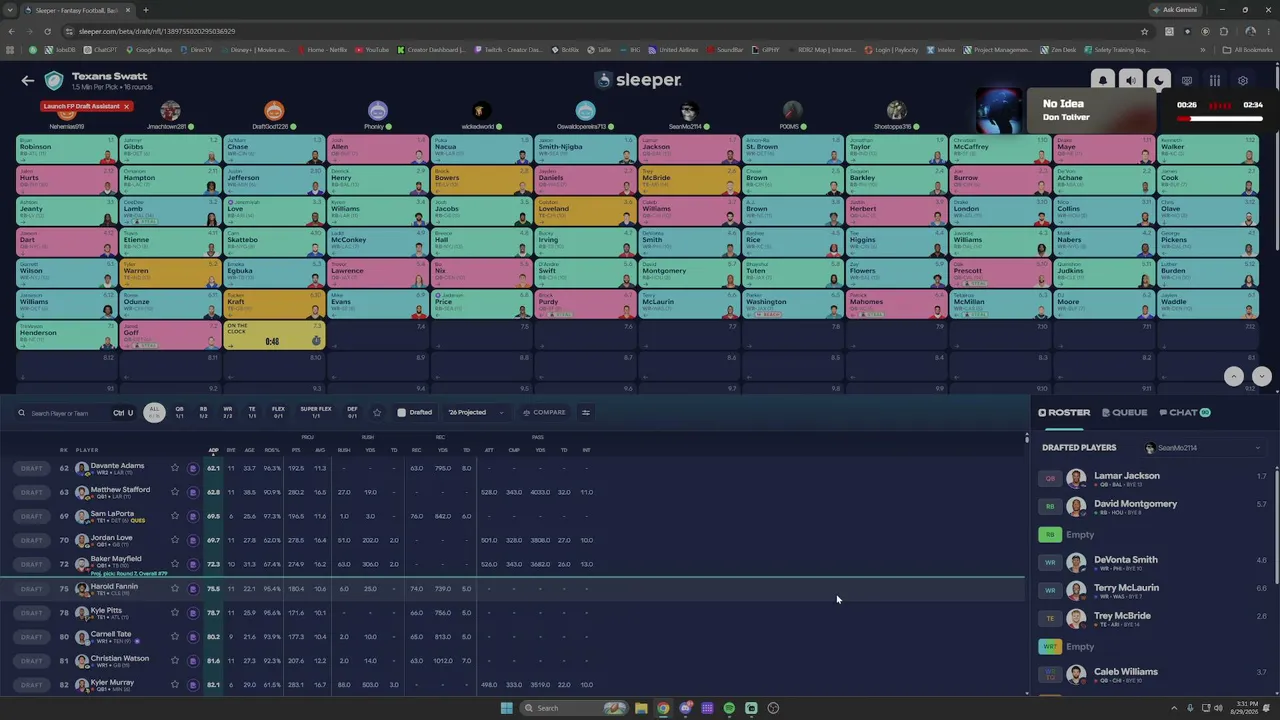
Task: Dismiss the Launch FP Draft Assistant banner
Action: coord(126,106)
